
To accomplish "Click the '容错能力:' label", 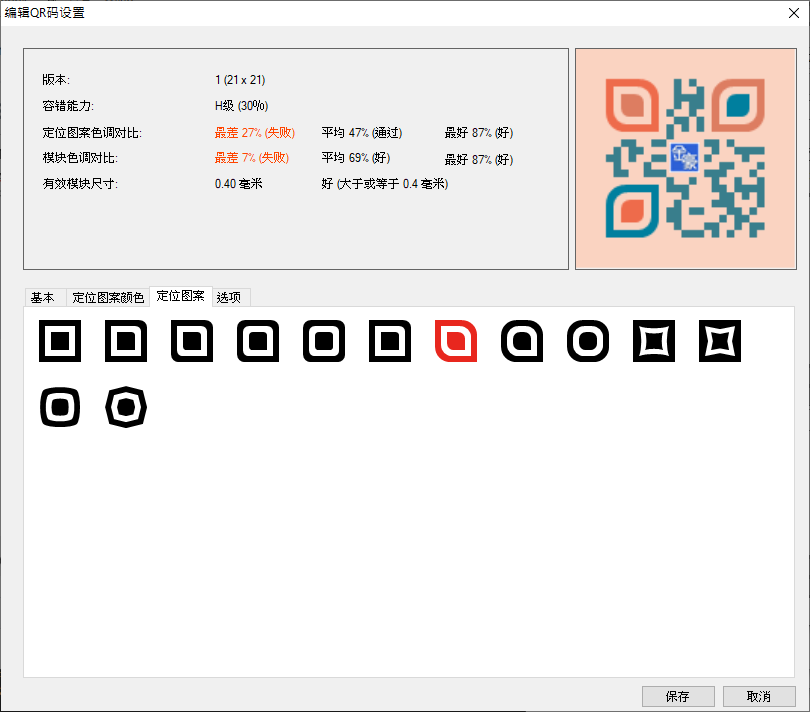I will pyautogui.click(x=68, y=106).
